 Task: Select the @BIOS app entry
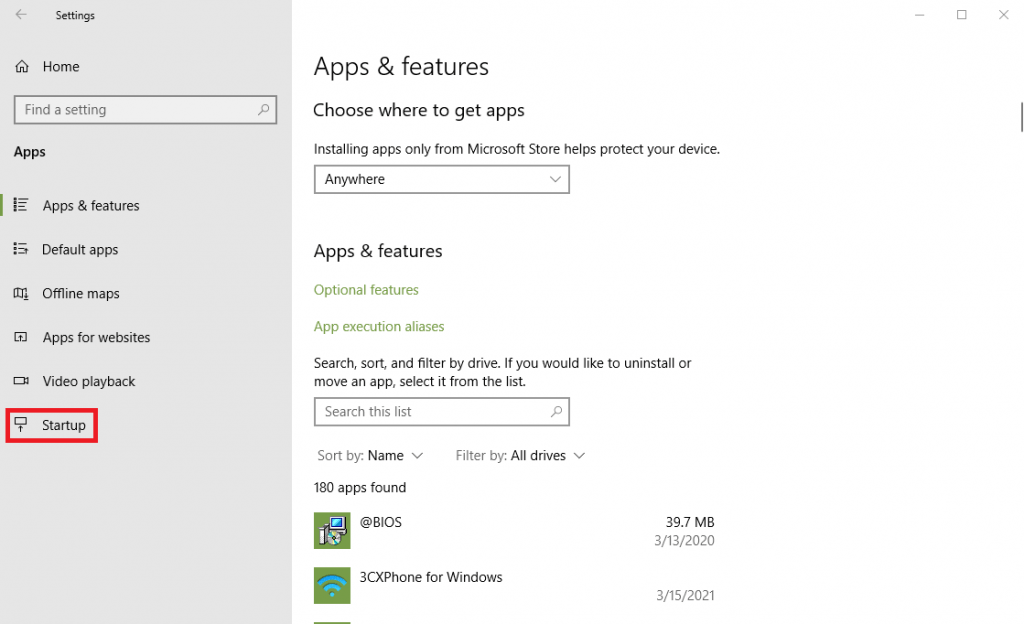(x=514, y=531)
